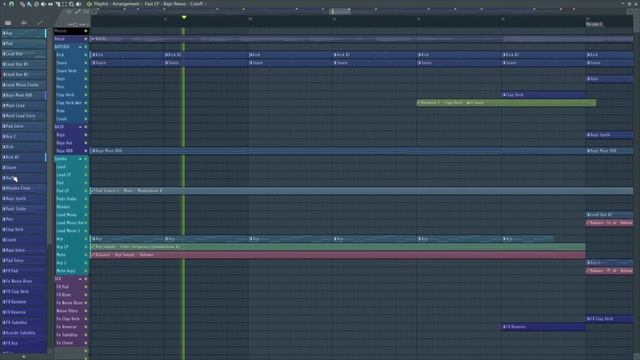Viewport: 640px width, 360px height.
Task: Open the Cutoff breadcrumb selector
Action: click(196, 4)
